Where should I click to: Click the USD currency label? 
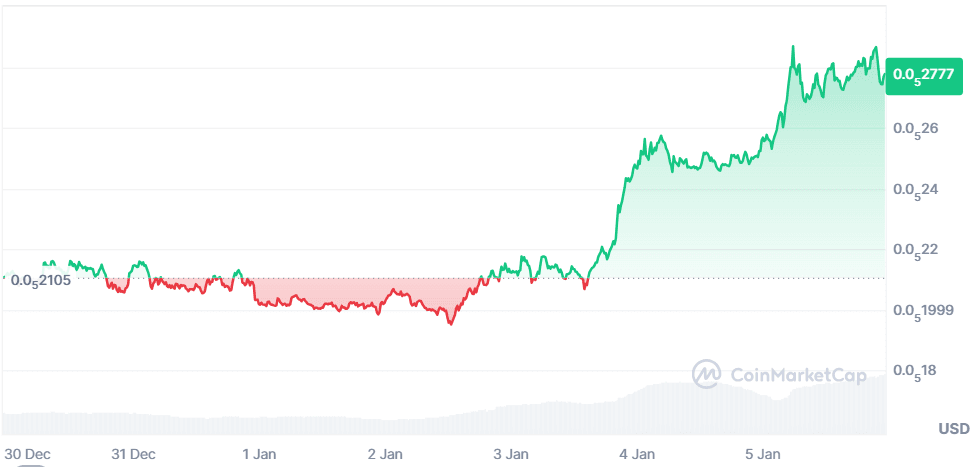(x=953, y=429)
